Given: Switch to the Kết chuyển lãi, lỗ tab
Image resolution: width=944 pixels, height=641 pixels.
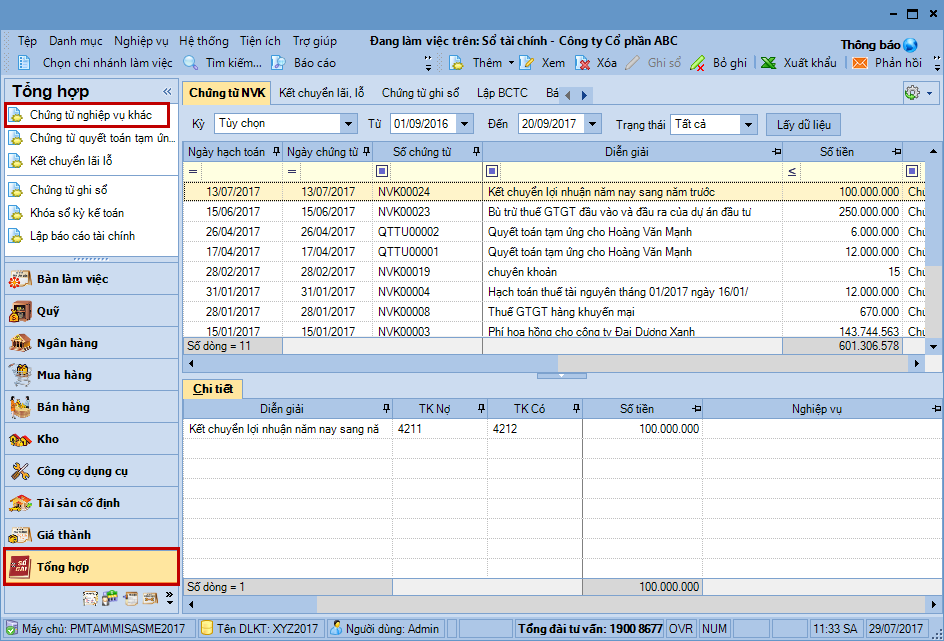Looking at the screenshot, I should (321, 93).
